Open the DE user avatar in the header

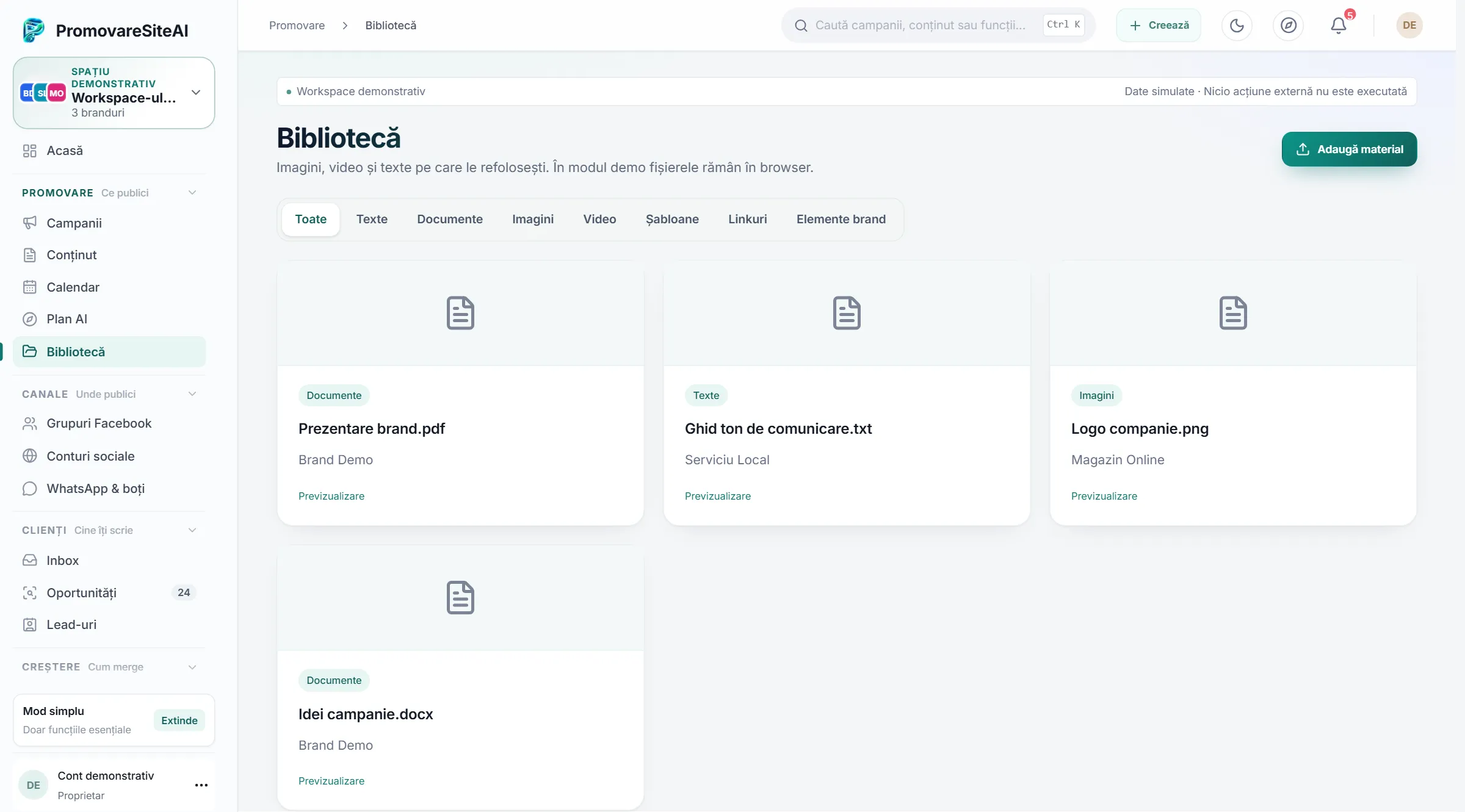tap(1409, 25)
